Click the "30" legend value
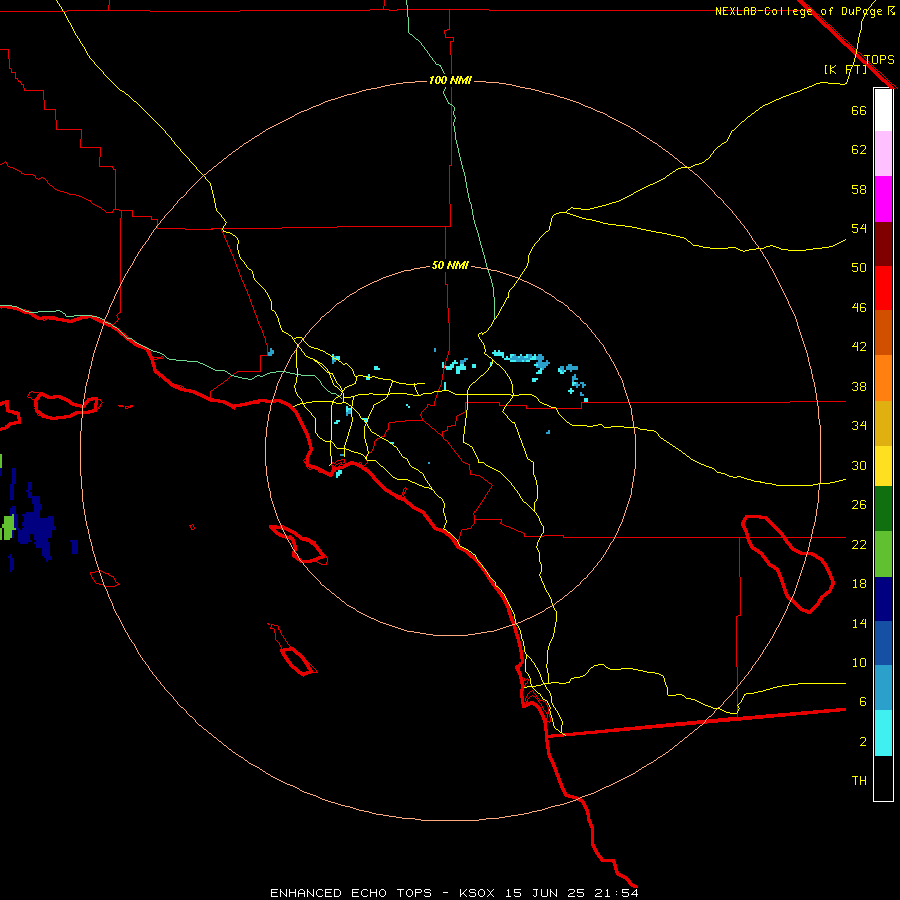The height and width of the screenshot is (900, 900). tap(859, 465)
